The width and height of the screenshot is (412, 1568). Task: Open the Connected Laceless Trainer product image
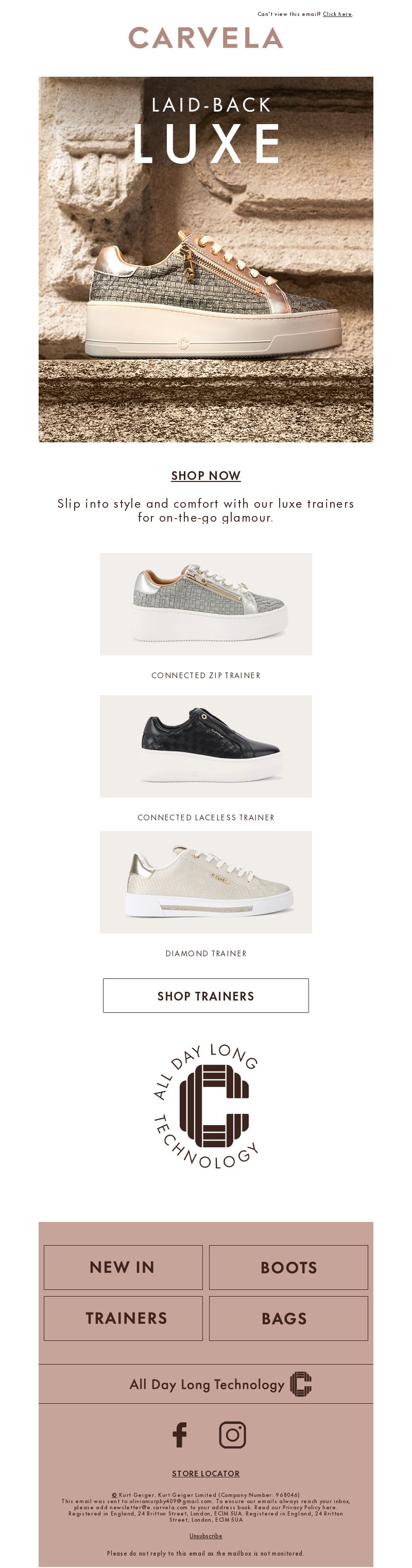coord(205,746)
